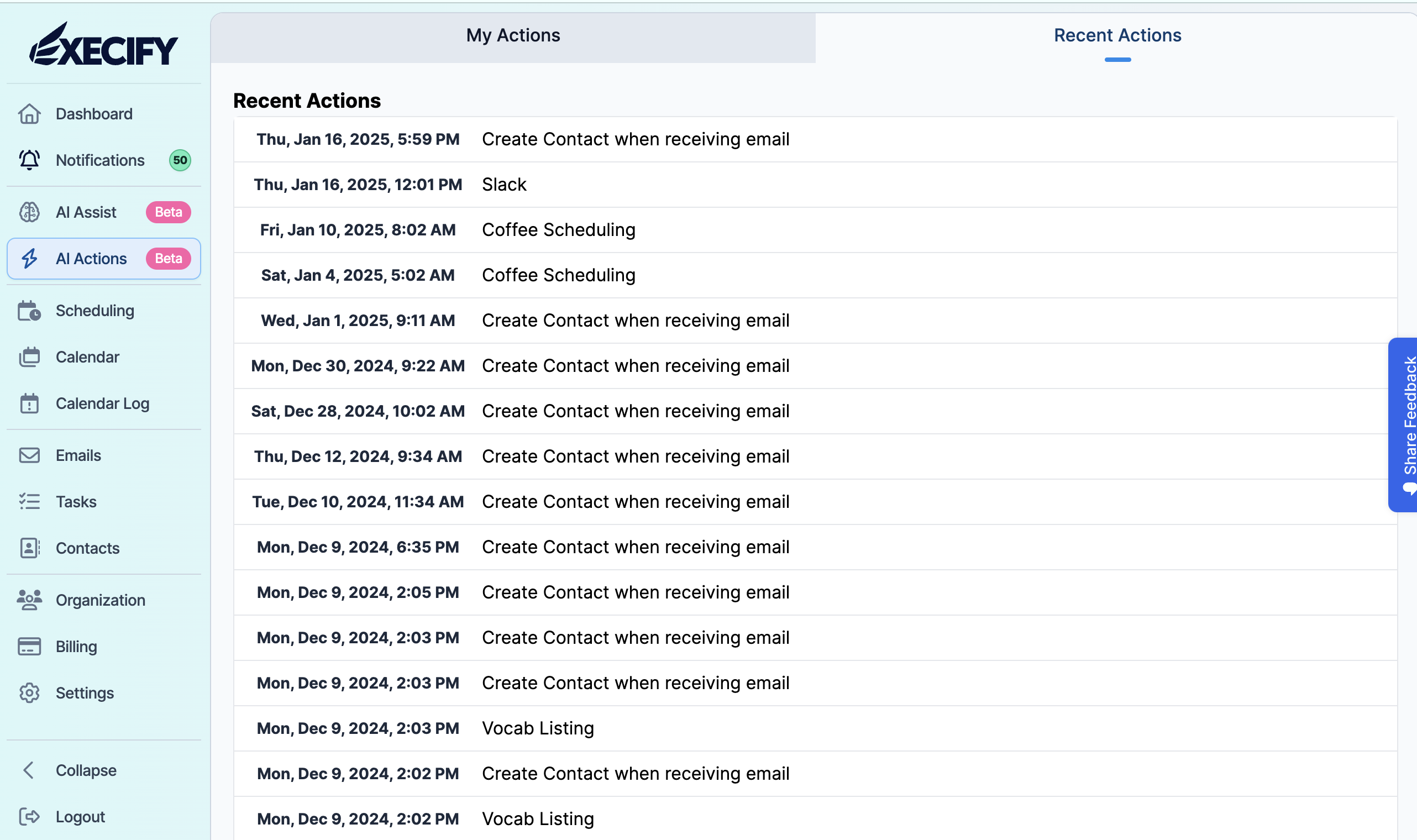Click the Thu, Jan 16, 12:01 PM timestamp
Viewport: 1417px width, 840px height.
tap(358, 185)
